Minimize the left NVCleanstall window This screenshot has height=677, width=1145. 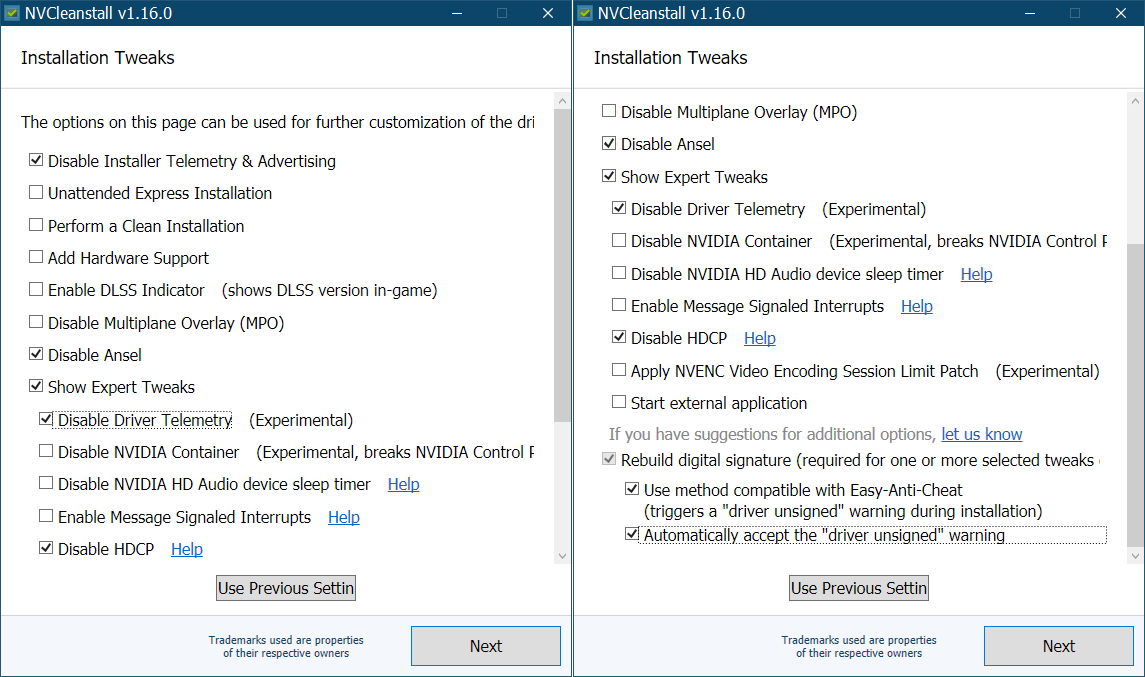(457, 13)
